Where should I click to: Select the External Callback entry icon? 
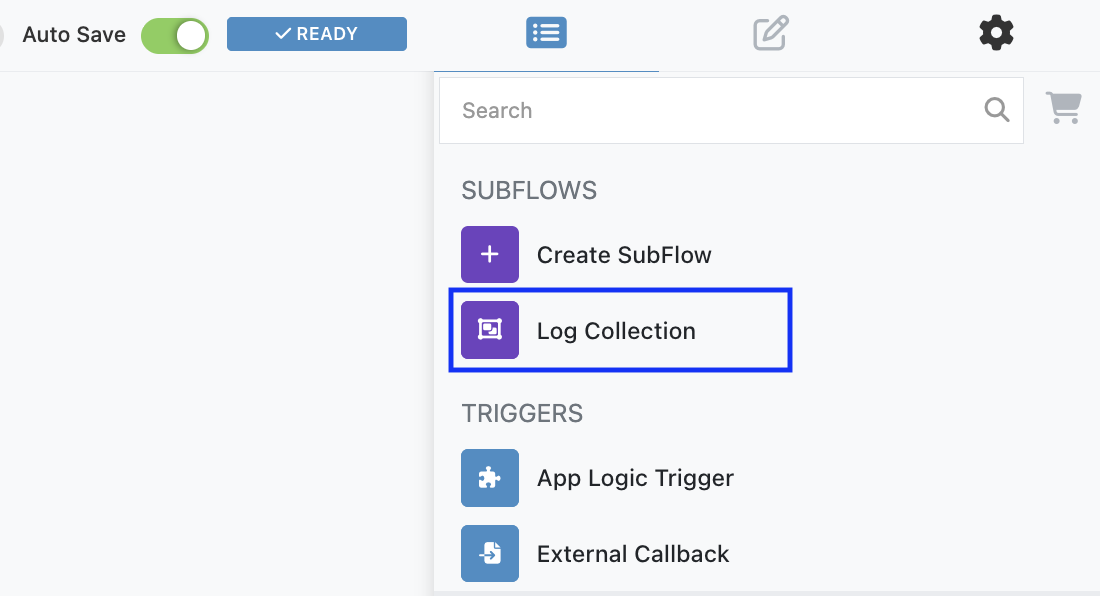(x=489, y=553)
